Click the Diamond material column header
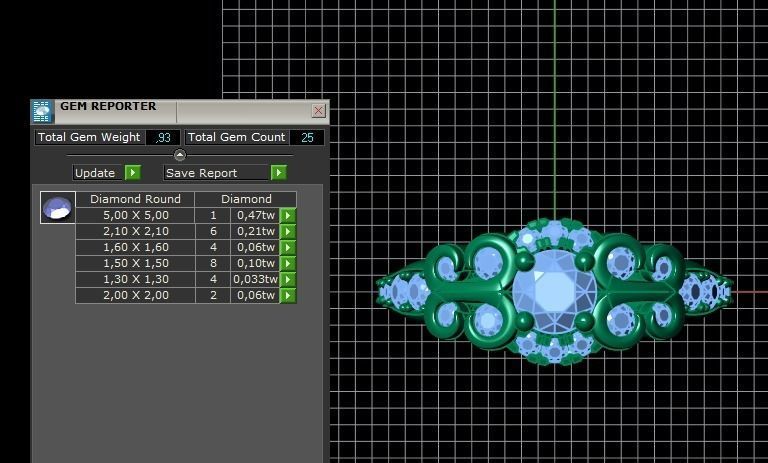The width and height of the screenshot is (768, 463). 246,199
